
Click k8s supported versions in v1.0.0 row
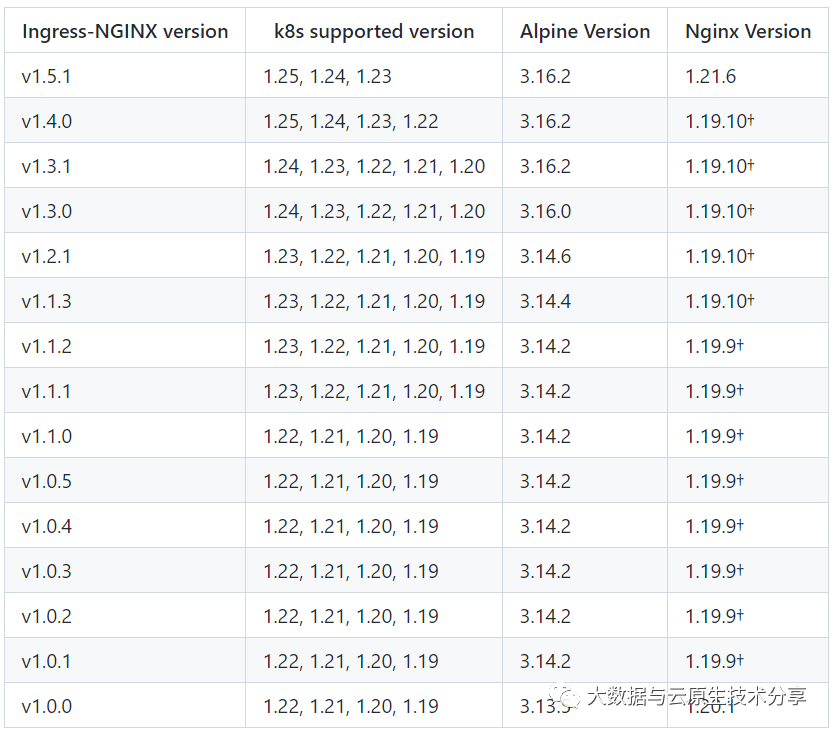pos(374,705)
